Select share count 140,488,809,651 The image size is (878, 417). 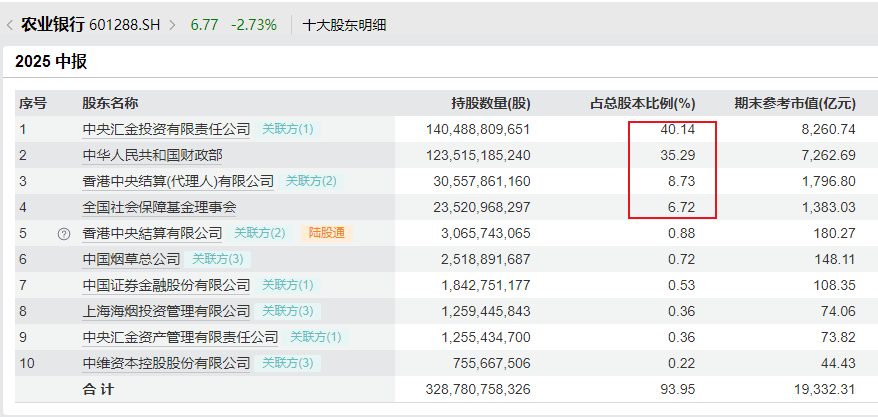[x=478, y=130]
